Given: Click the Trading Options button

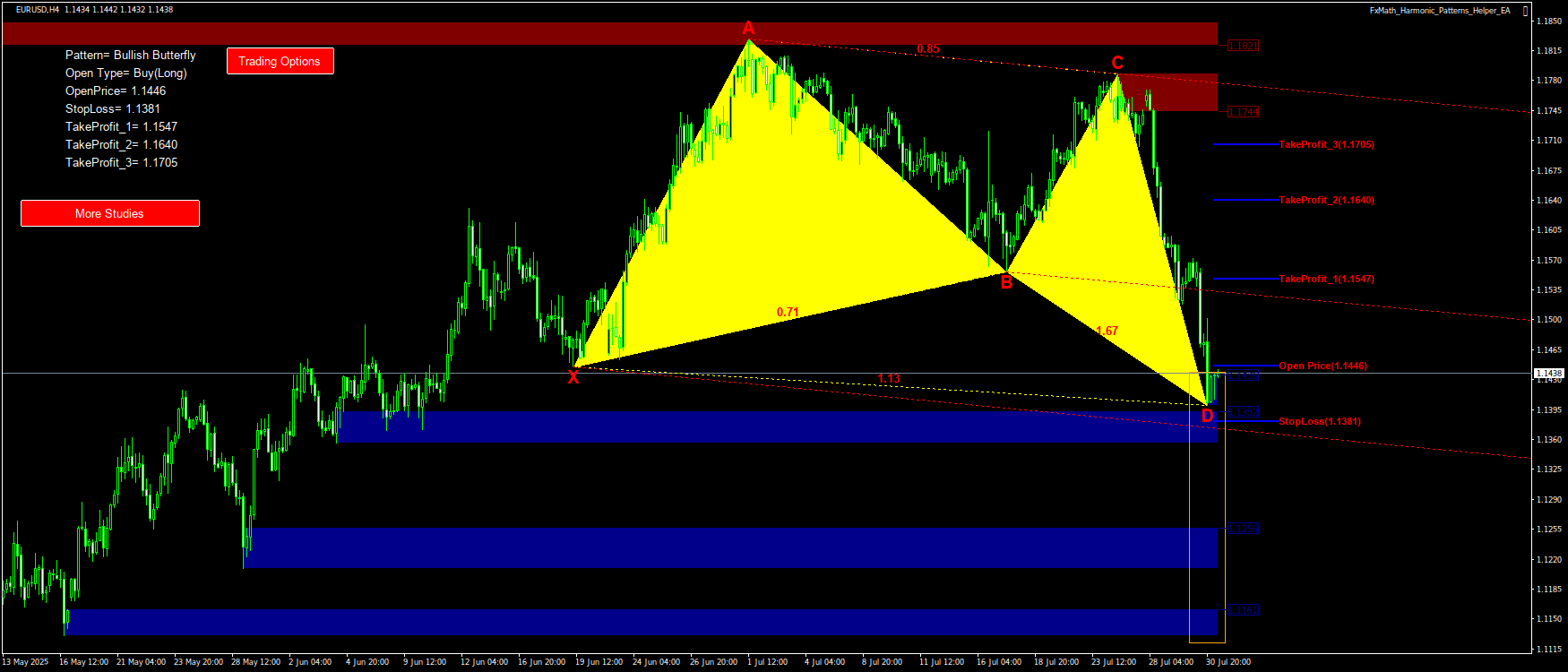Looking at the screenshot, I should [280, 61].
